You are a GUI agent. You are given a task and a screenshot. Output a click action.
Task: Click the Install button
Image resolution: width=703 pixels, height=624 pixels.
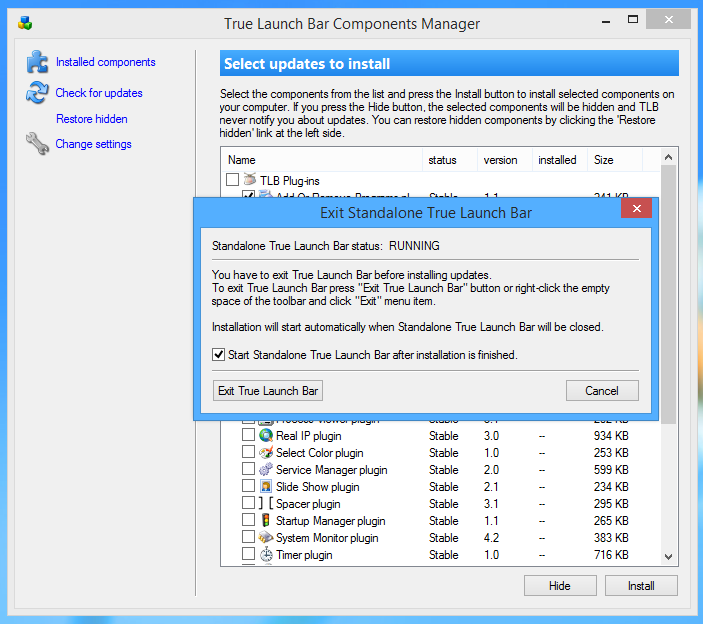coord(641,586)
